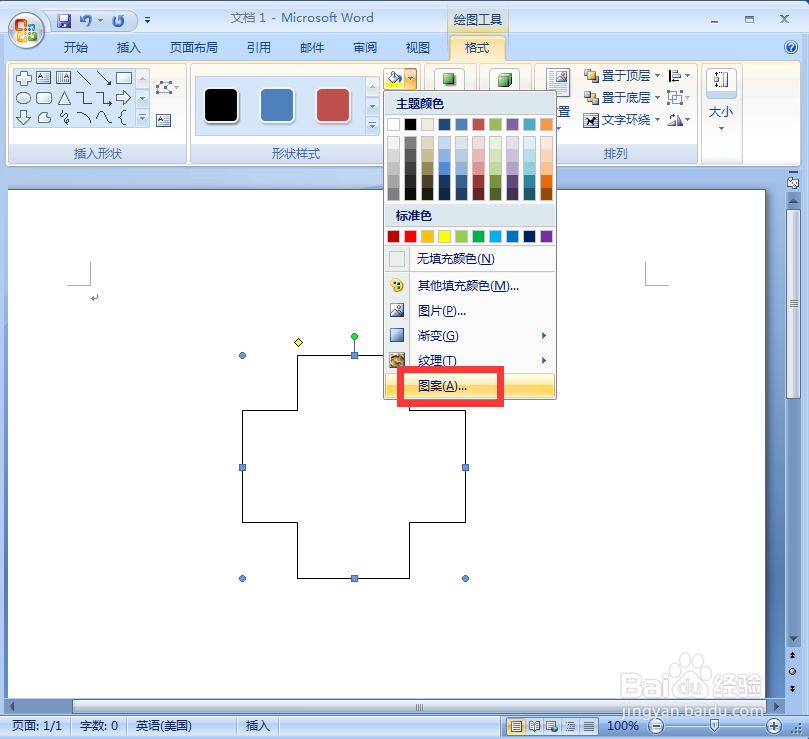Click the zoom slider handle
Image resolution: width=809 pixels, height=739 pixels.
[x=715, y=726]
